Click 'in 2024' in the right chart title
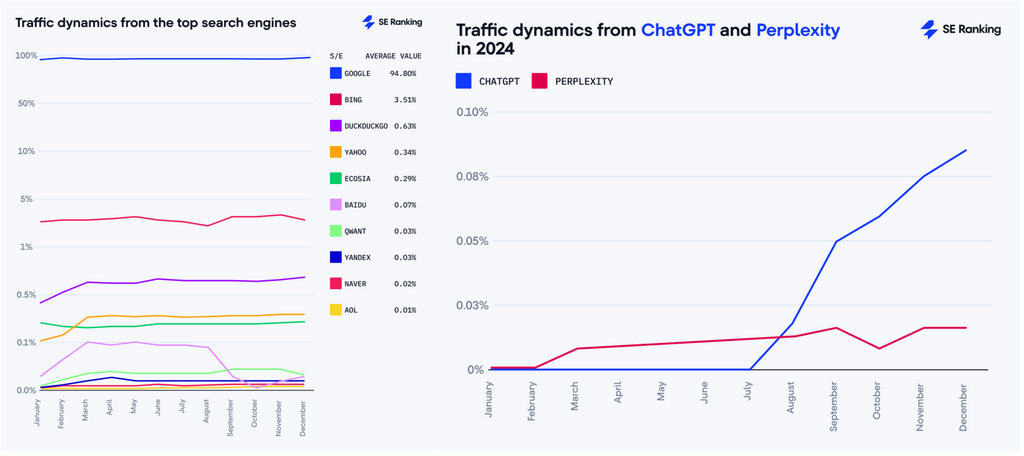This screenshot has height=456, width=1024. pyautogui.click(x=484, y=49)
